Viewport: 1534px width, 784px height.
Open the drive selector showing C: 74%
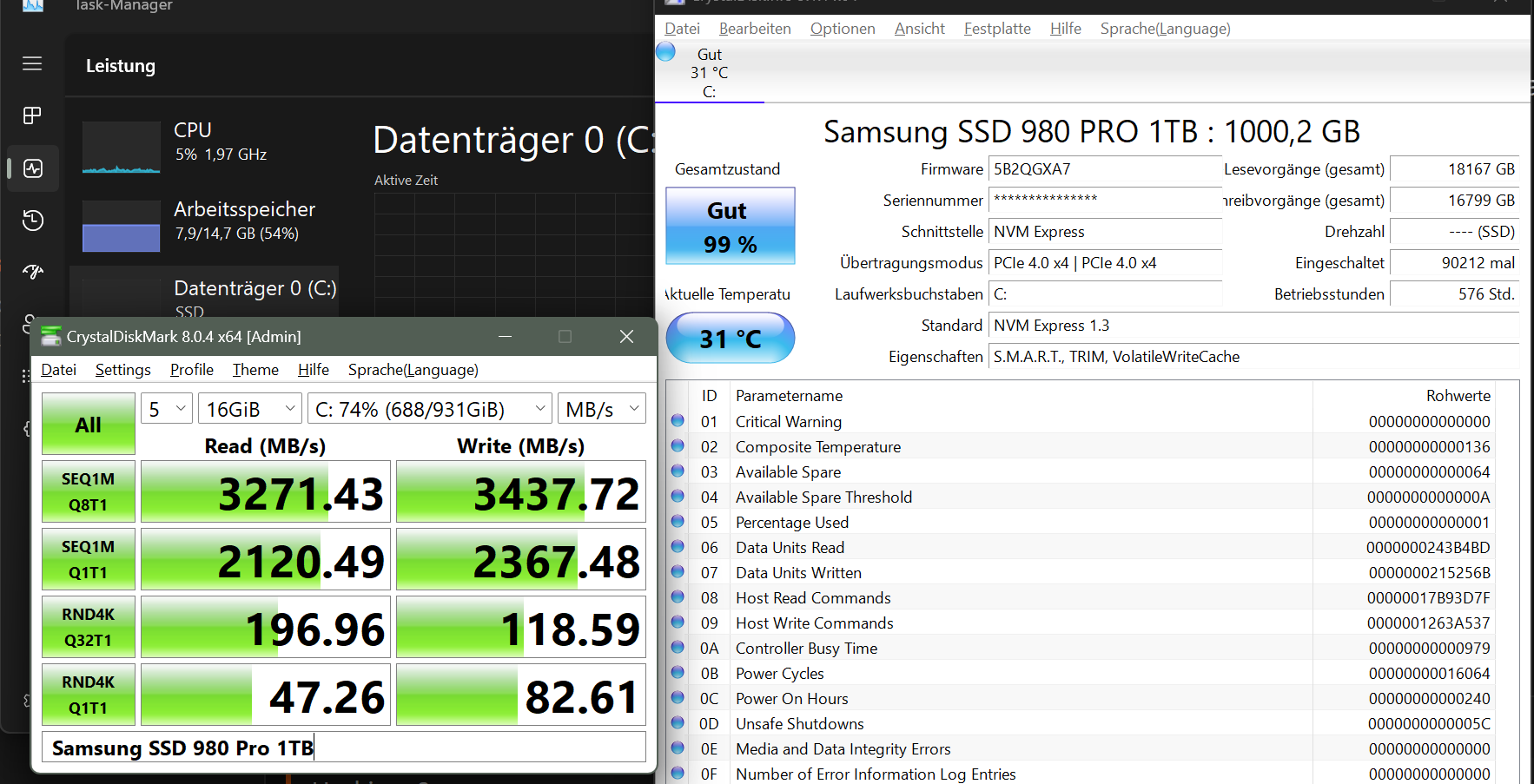[x=430, y=409]
